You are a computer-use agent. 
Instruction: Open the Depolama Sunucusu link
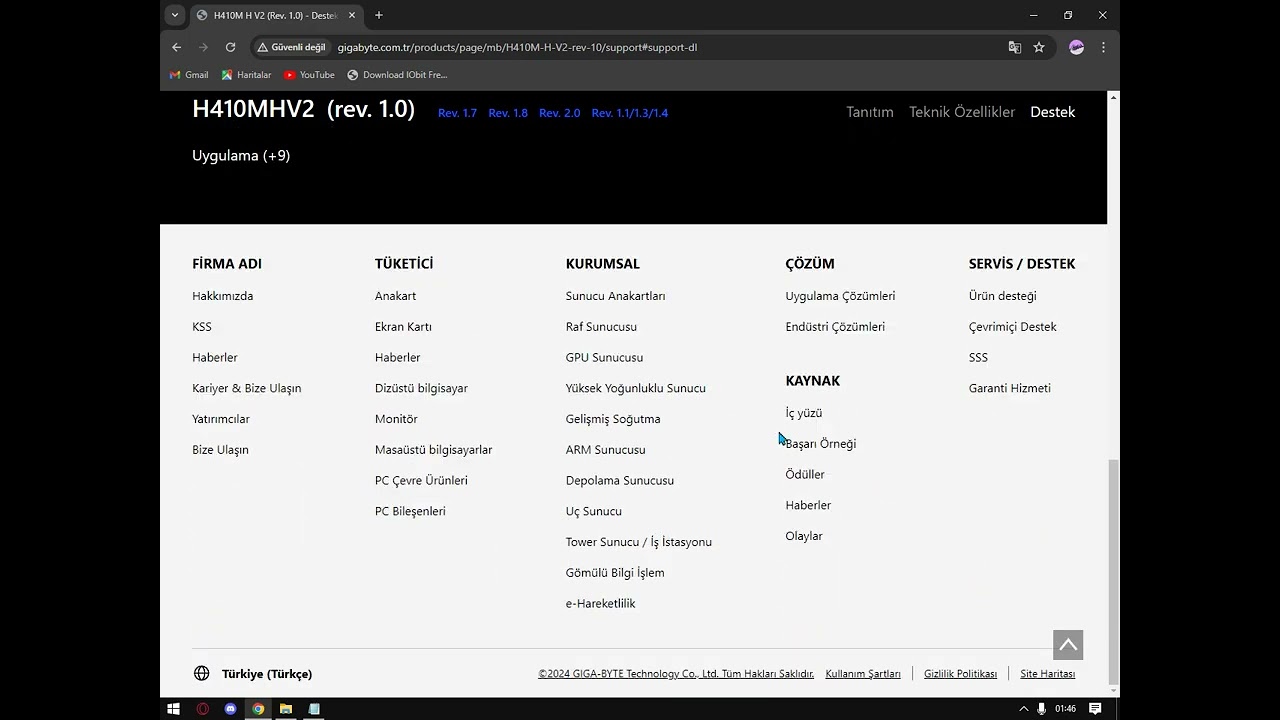click(620, 481)
